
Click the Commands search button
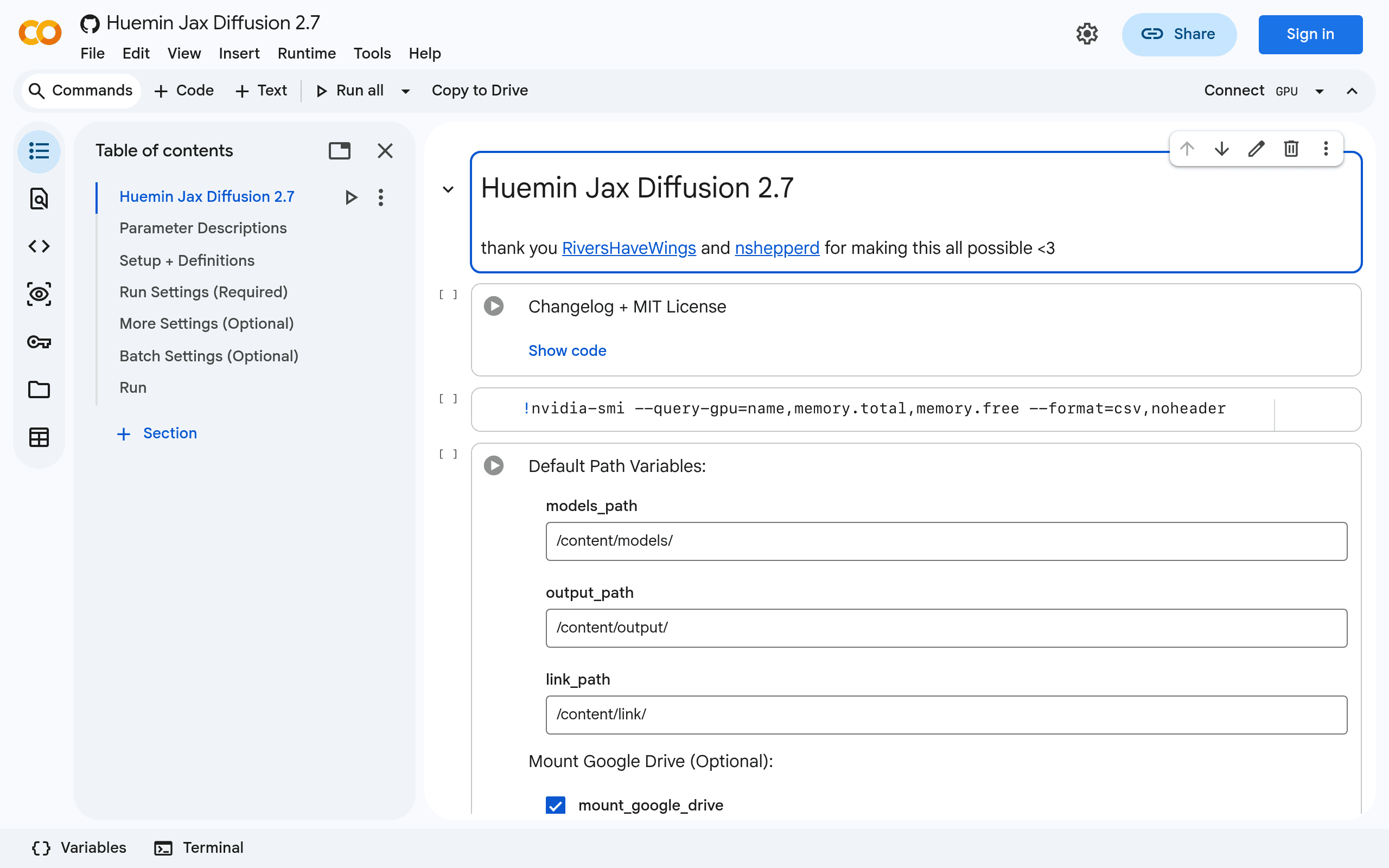[x=81, y=91]
